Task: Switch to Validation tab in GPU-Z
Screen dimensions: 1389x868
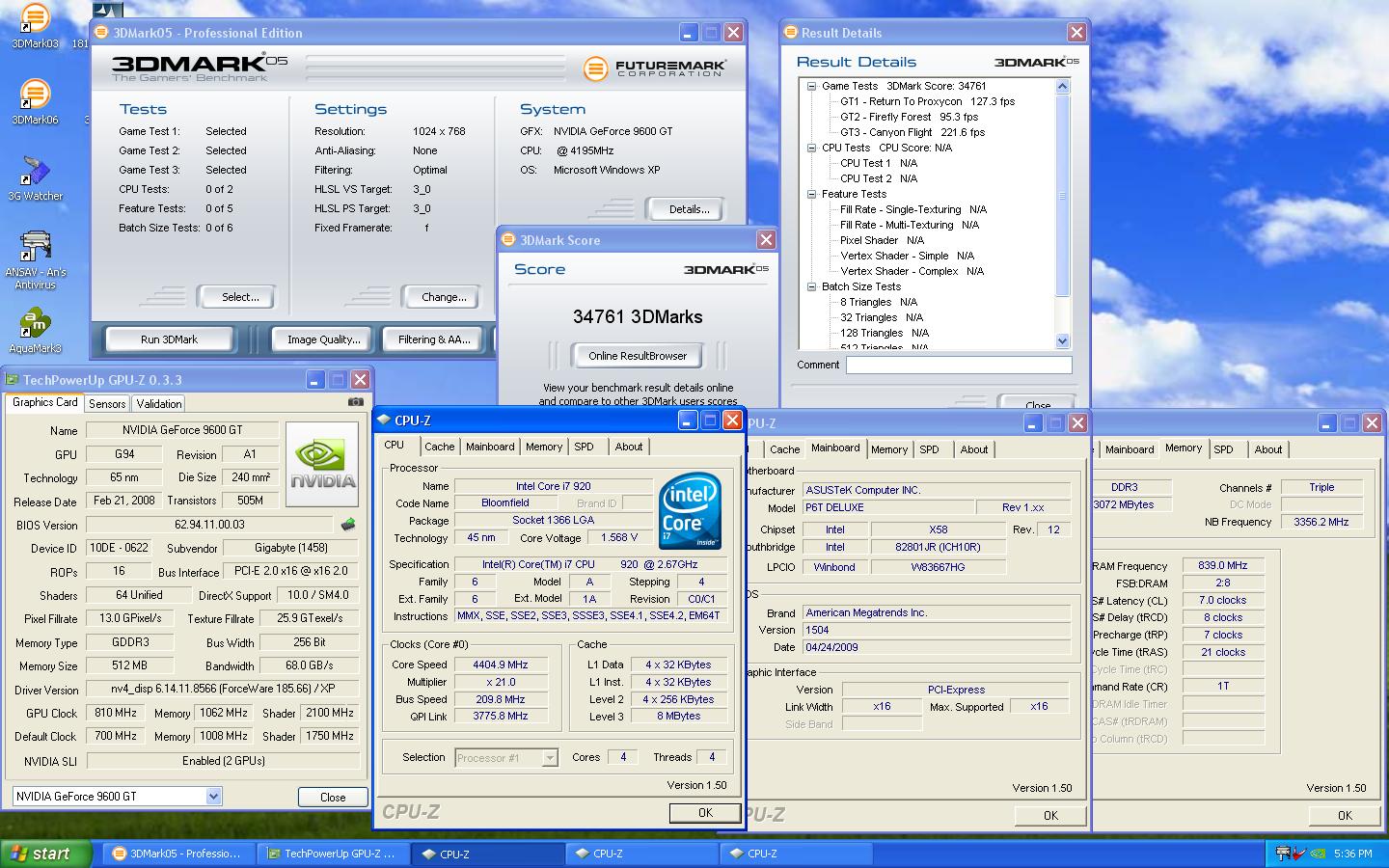Action: 158,404
